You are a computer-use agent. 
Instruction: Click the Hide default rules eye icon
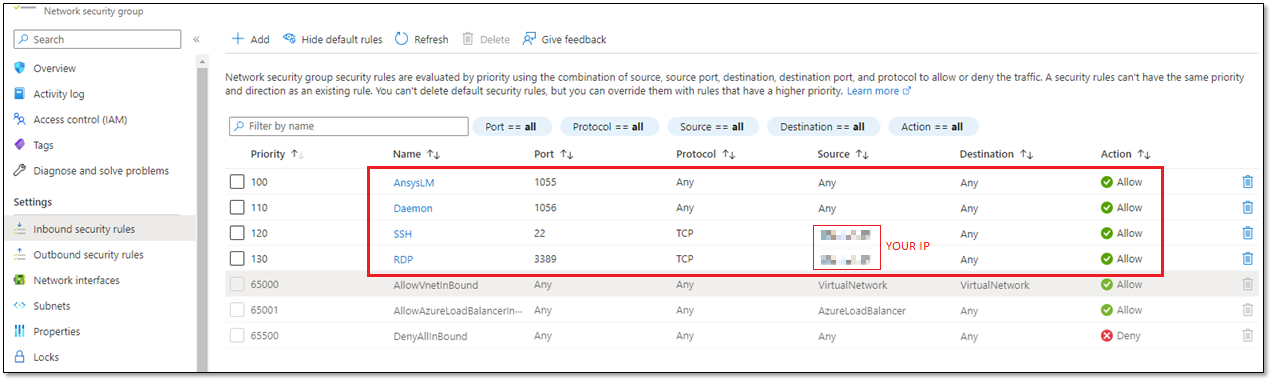289,39
